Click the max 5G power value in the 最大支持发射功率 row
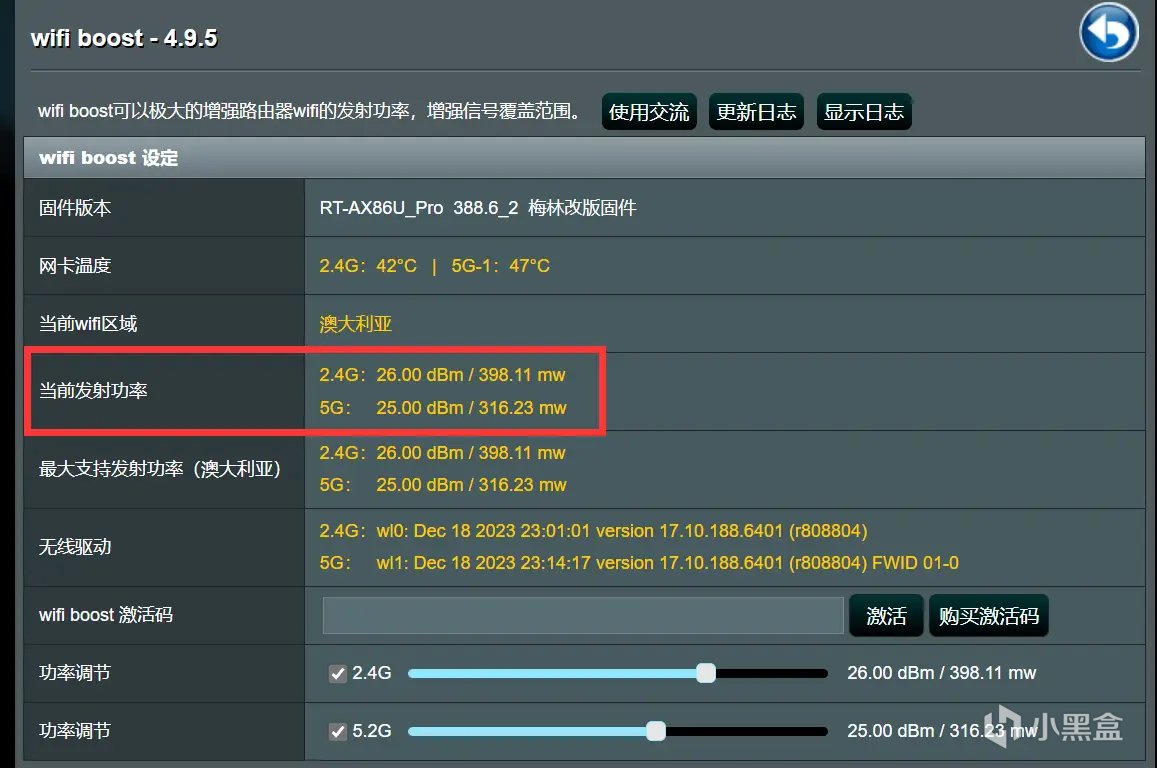 tap(472, 485)
